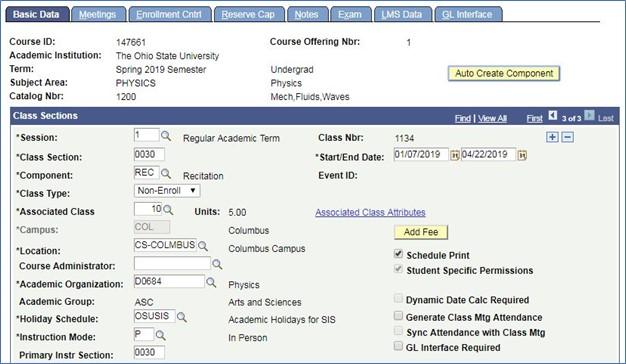626x364 pixels.
Task: Click the Primary Instr Section field
Action: (149, 352)
